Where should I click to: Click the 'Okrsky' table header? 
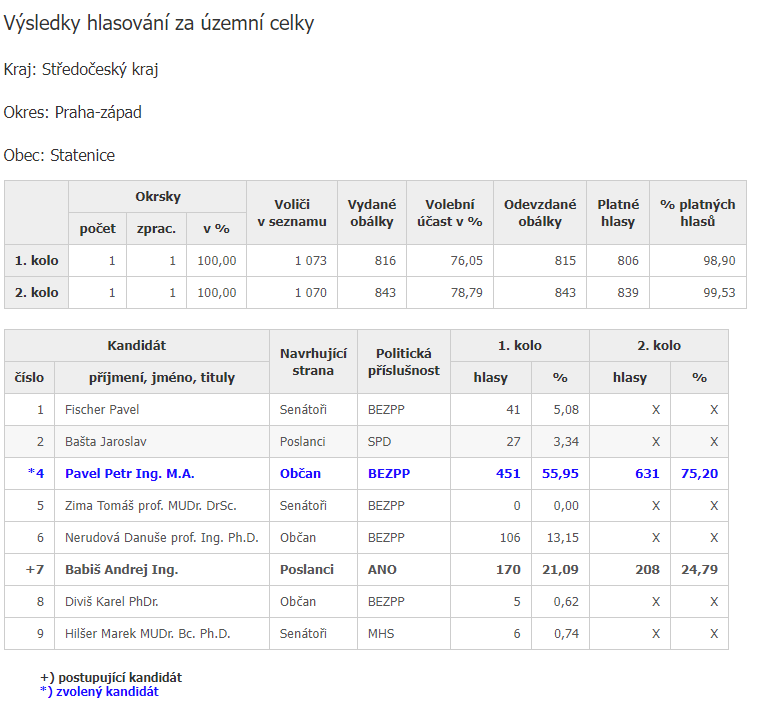click(x=157, y=197)
